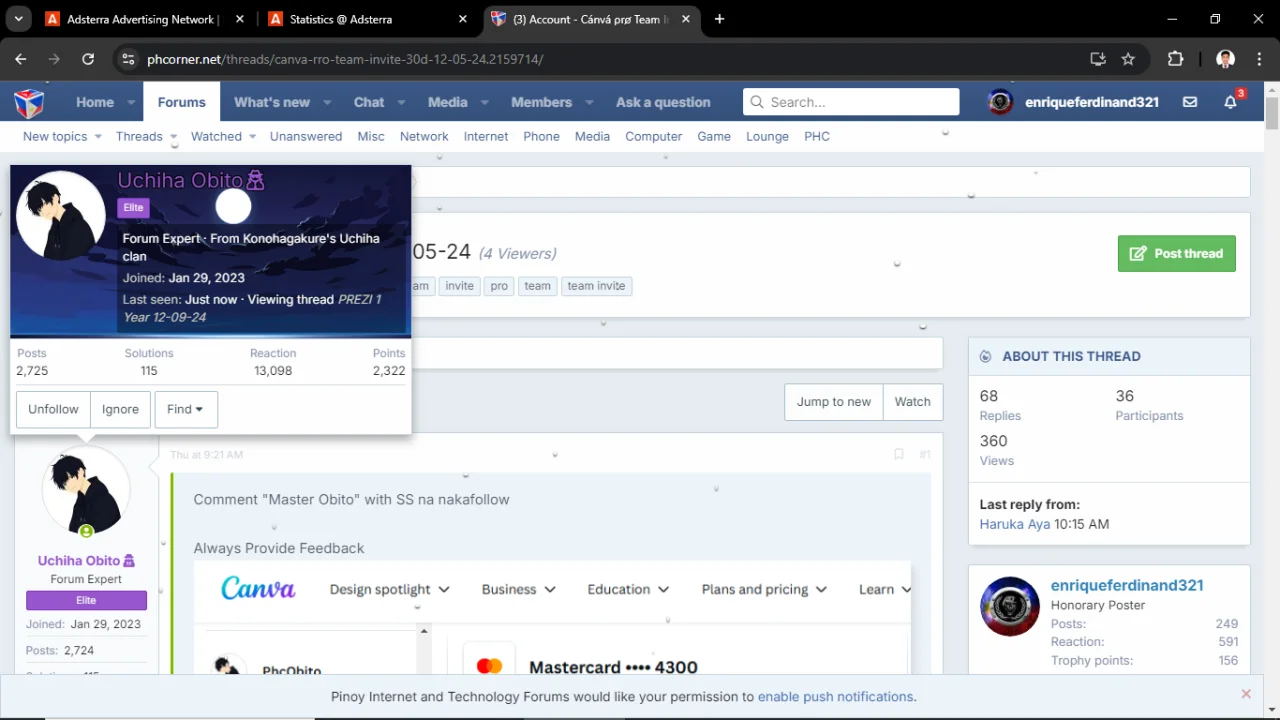Click Uchiha Obito's avatar in the hover card
This screenshot has height=720, width=1280.
(62, 216)
